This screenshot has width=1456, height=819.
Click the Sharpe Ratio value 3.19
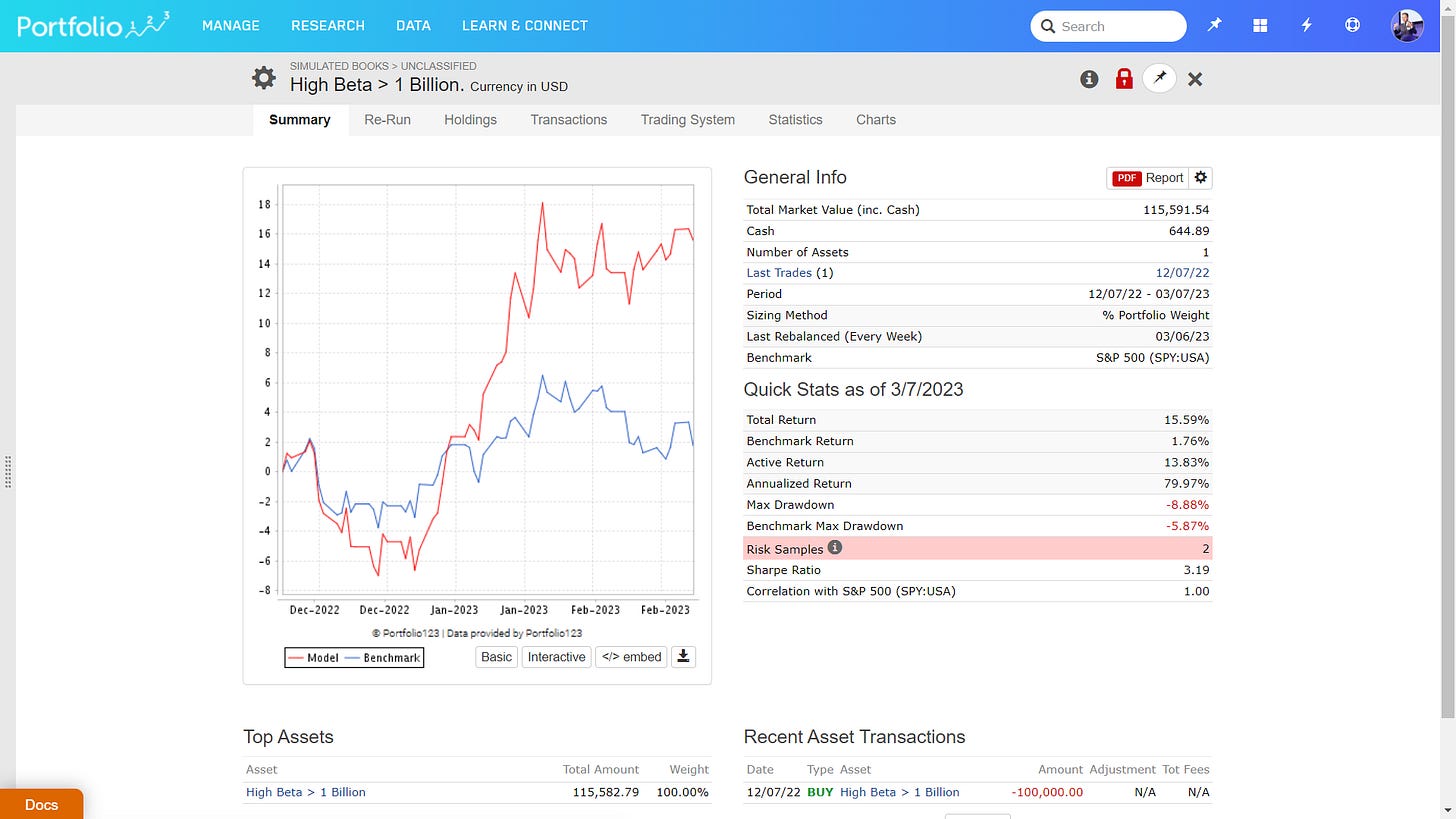1196,570
